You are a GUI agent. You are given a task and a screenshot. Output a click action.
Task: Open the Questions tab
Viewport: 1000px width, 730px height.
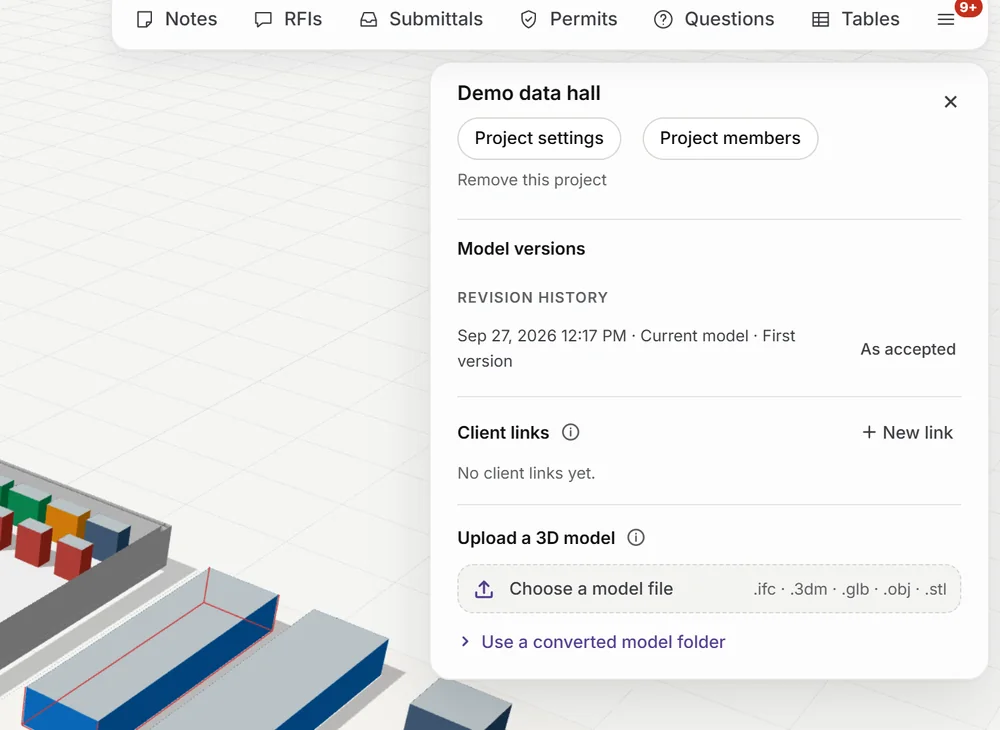tap(714, 19)
